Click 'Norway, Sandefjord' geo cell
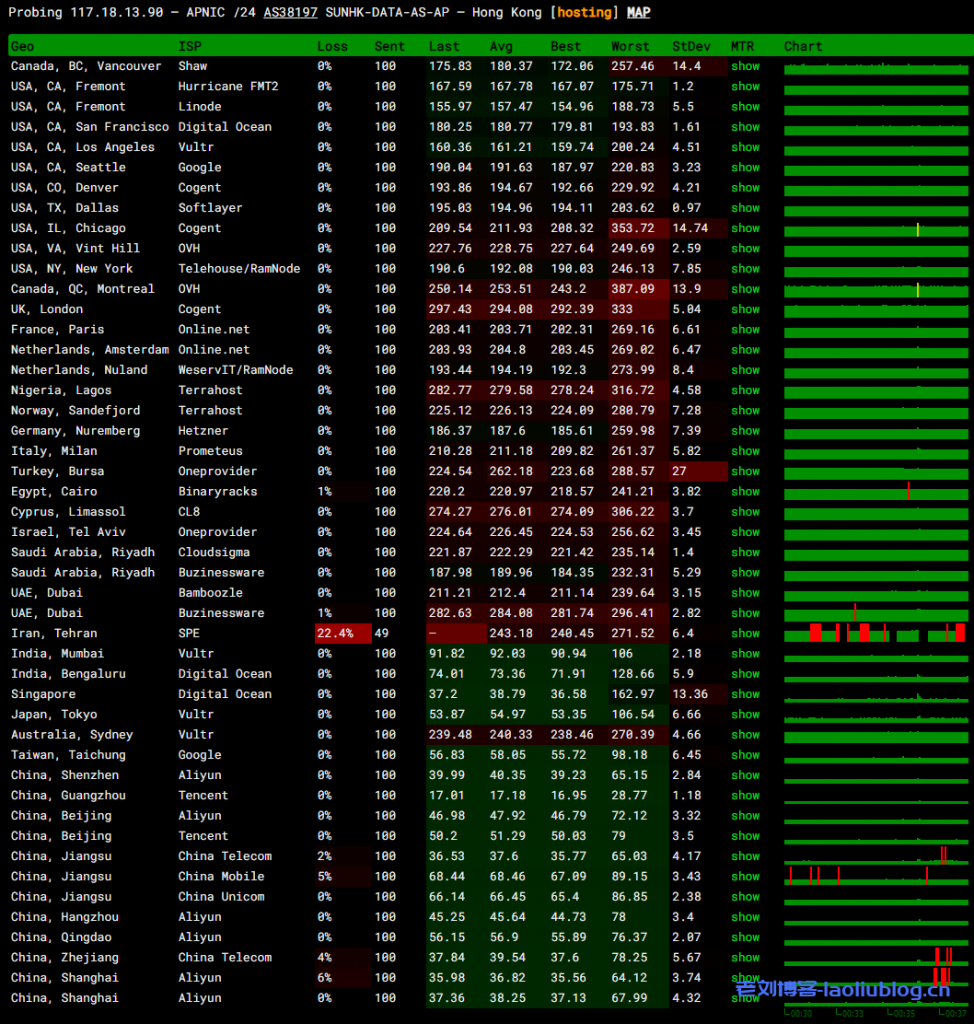This screenshot has height=1024, width=974. (x=75, y=410)
